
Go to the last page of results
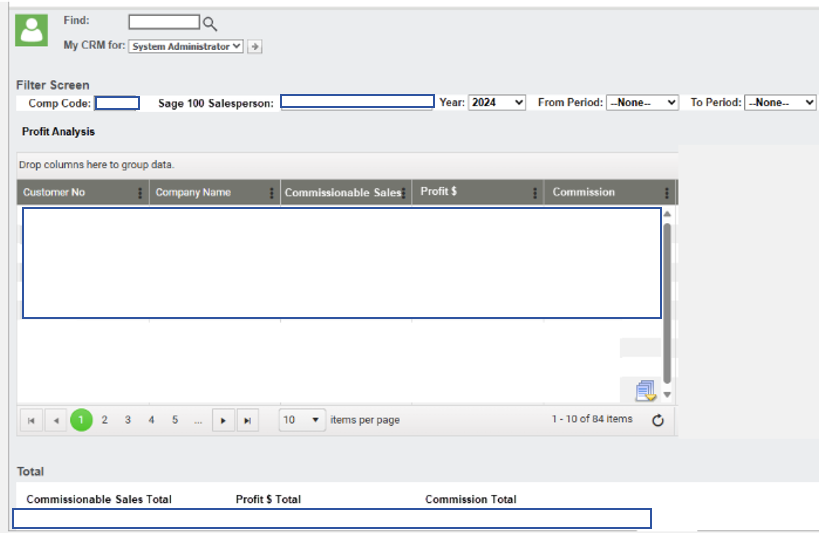tap(247, 421)
